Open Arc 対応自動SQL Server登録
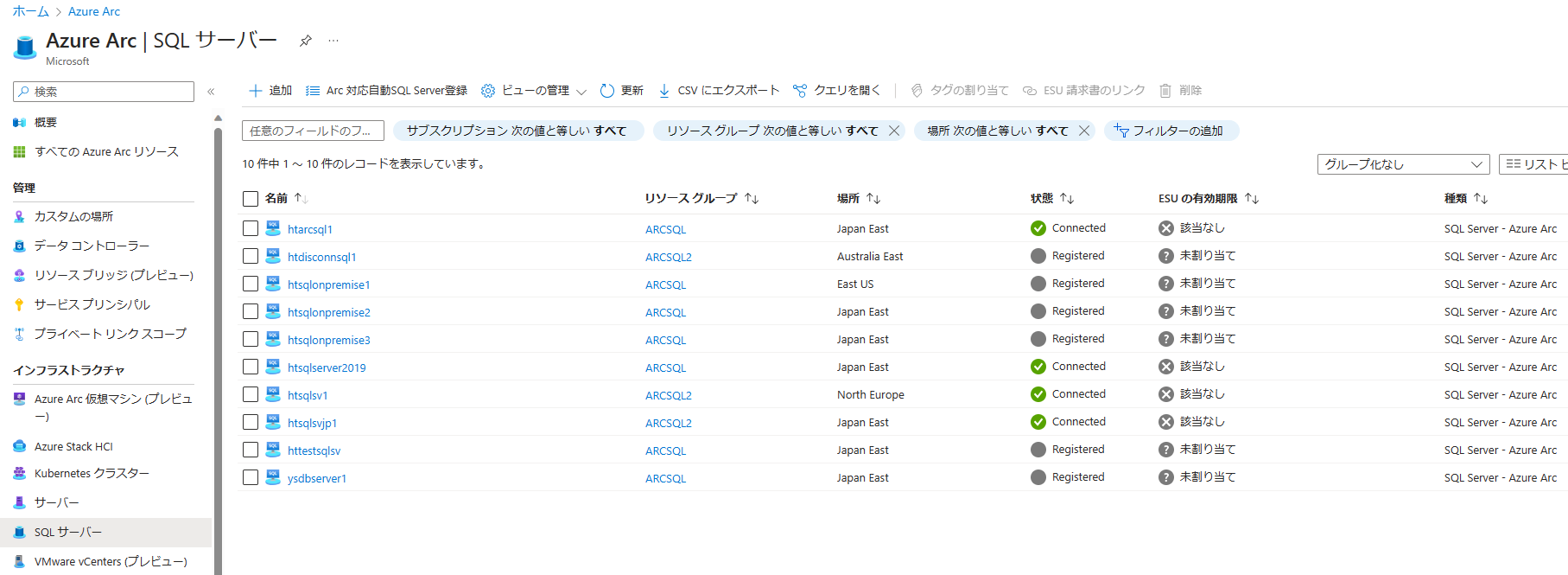The height and width of the screenshot is (575, 1568). [386, 91]
